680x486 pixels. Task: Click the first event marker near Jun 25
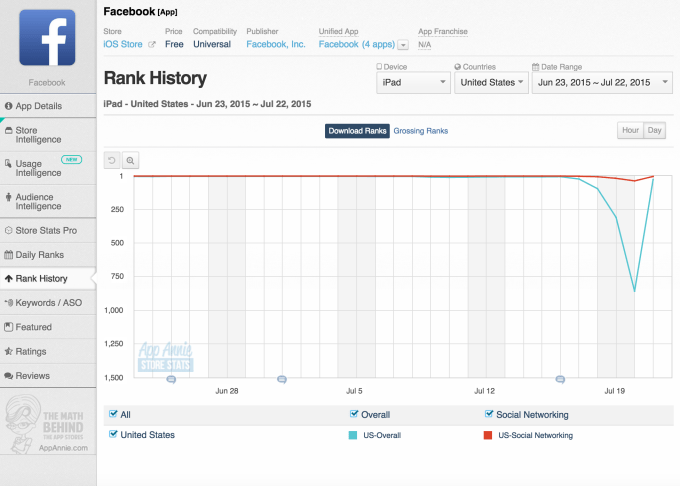[x=171, y=380]
